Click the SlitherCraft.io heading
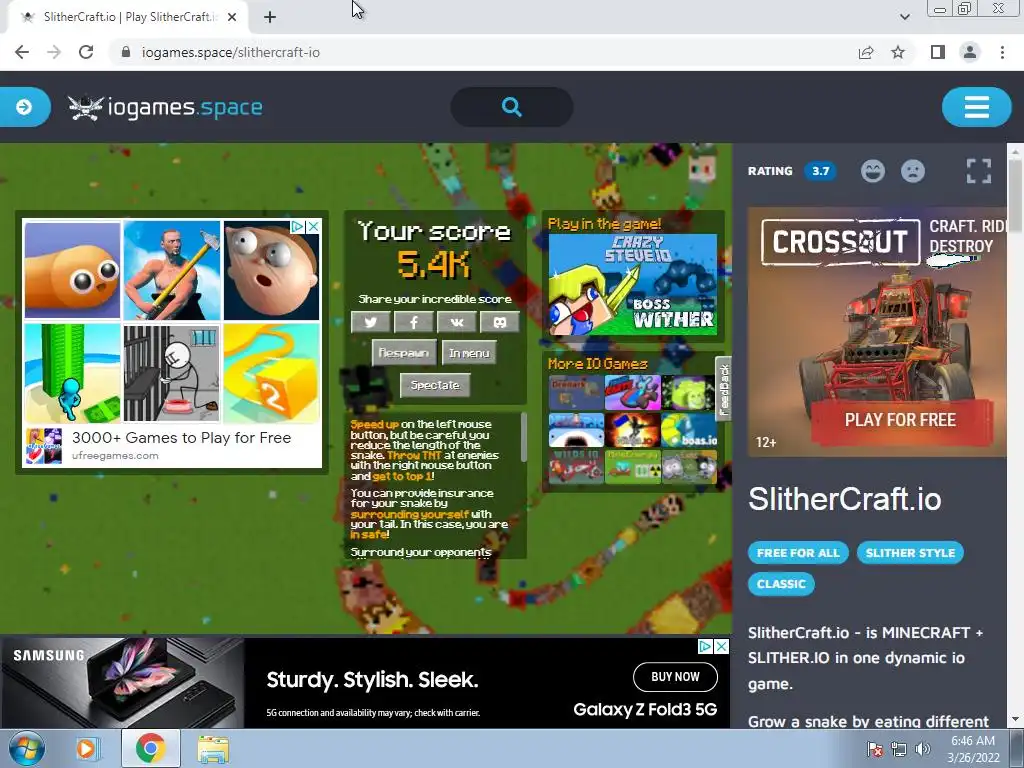This screenshot has width=1024, height=768. coord(844,499)
